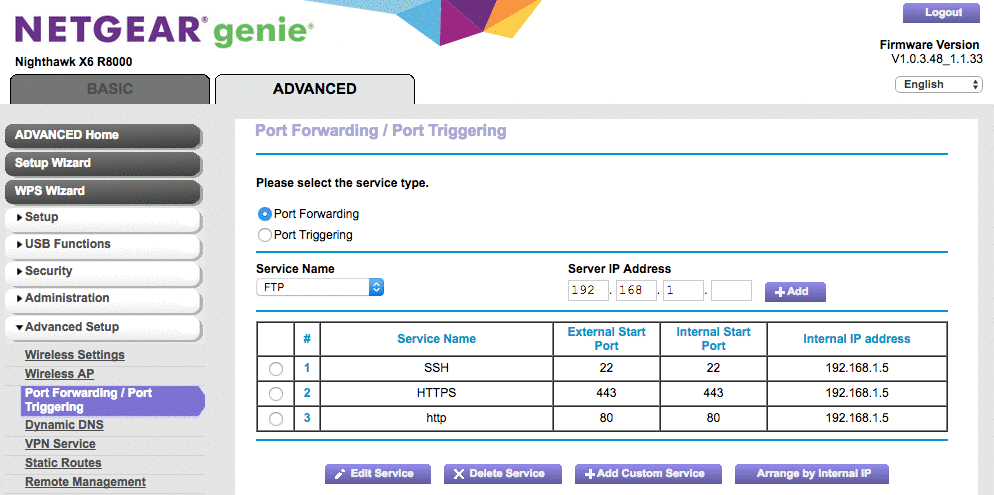
Task: Click row number 1 in table
Action: [x=307, y=368]
